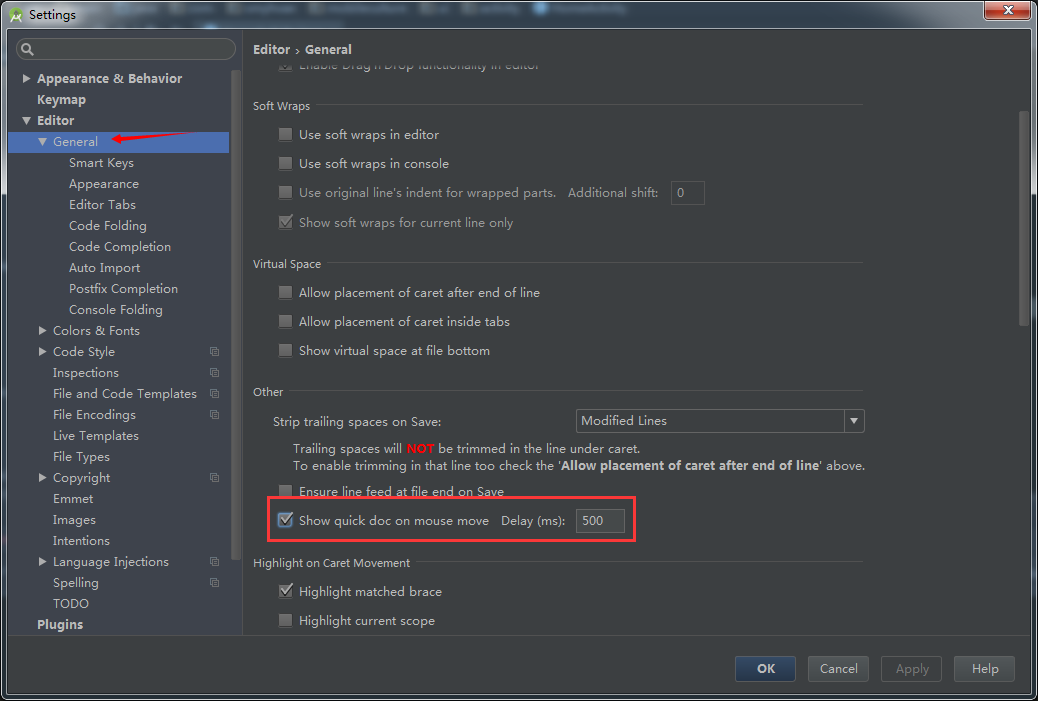Enable Show virtual space at file bottom
The height and width of the screenshot is (701, 1038).
click(x=285, y=351)
